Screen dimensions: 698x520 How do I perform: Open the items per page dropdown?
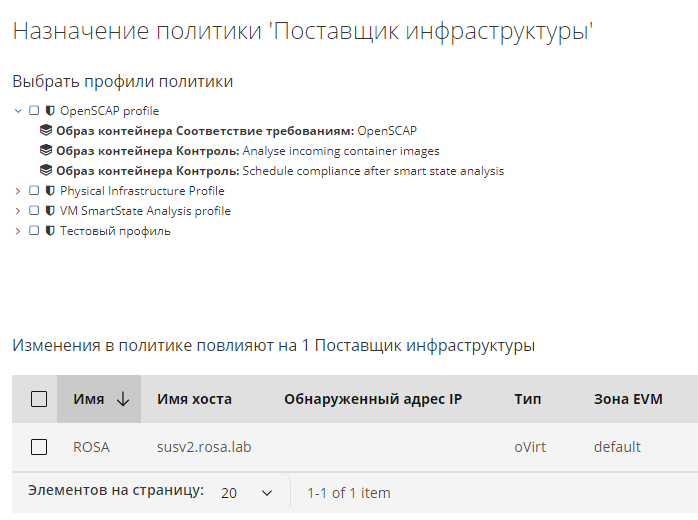(246, 493)
